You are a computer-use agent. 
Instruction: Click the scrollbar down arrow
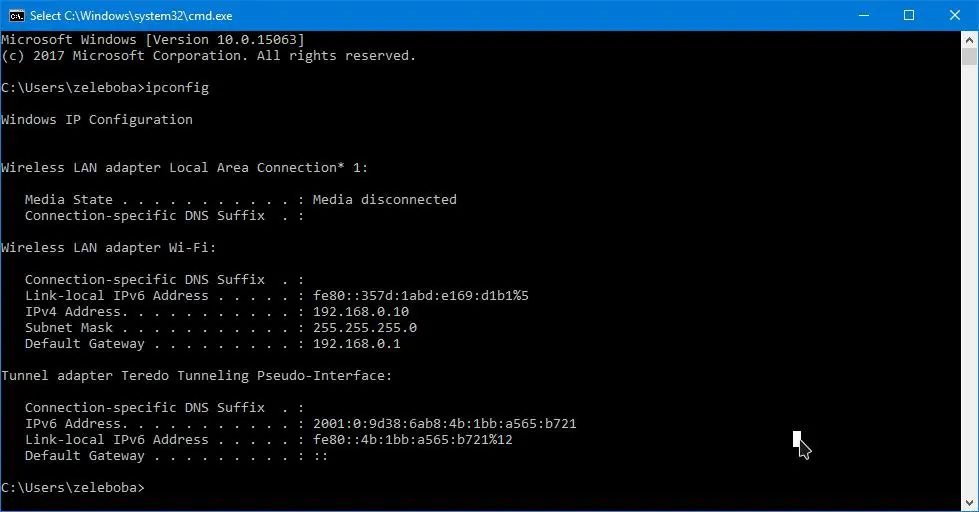point(969,503)
